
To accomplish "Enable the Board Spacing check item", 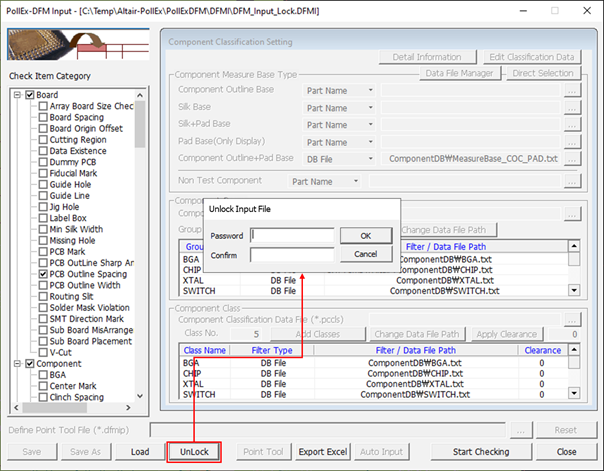I will pyautogui.click(x=43, y=117).
